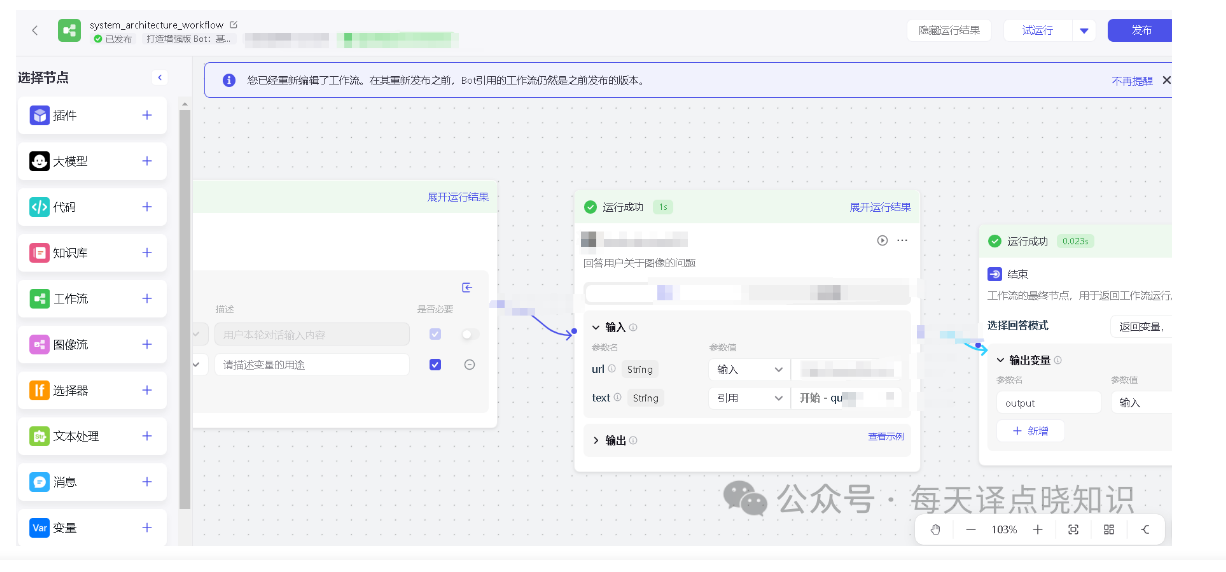Click the 新增 add output button
The height and width of the screenshot is (572, 1226).
click(1031, 431)
